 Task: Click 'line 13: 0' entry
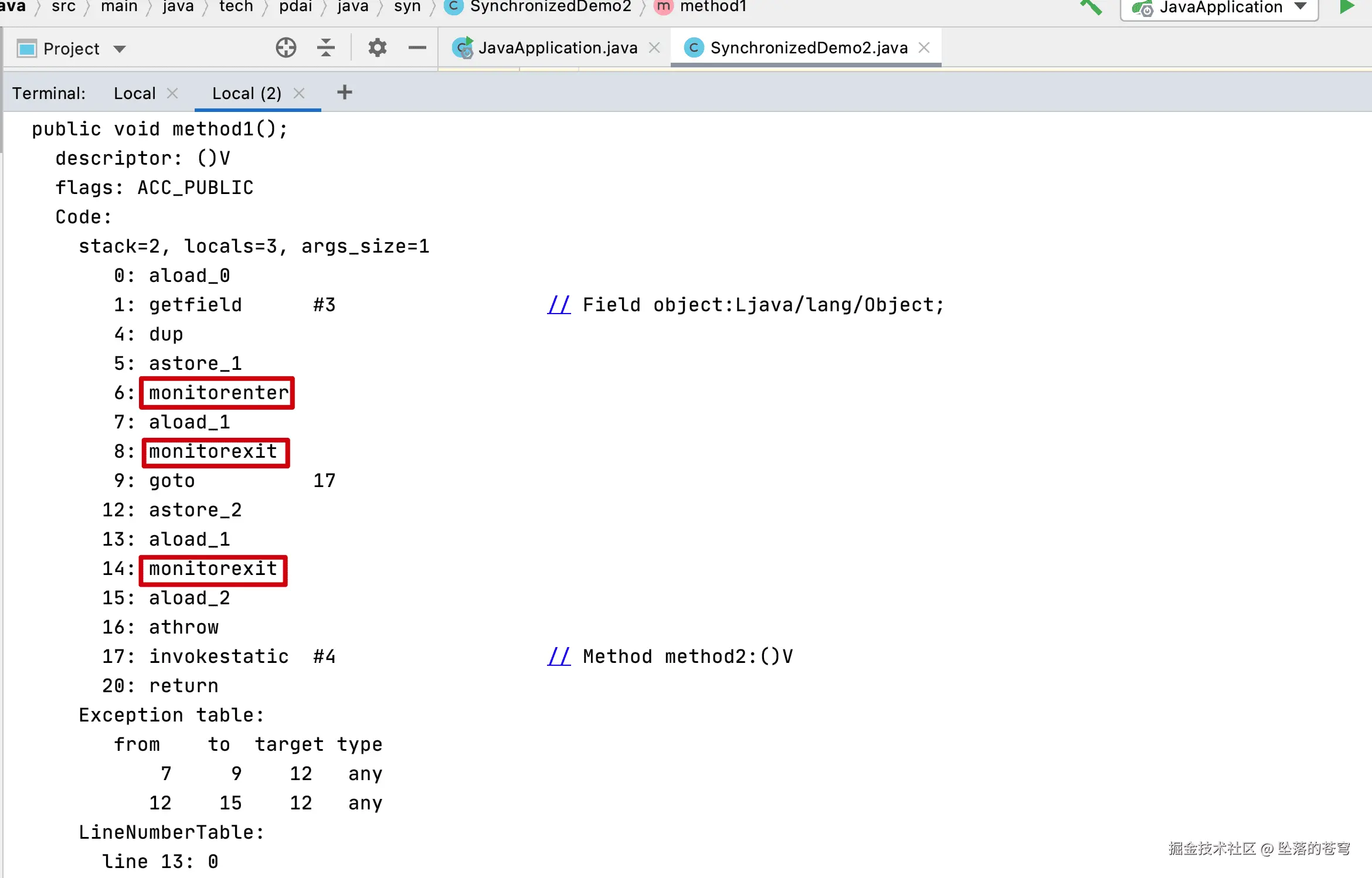160,862
